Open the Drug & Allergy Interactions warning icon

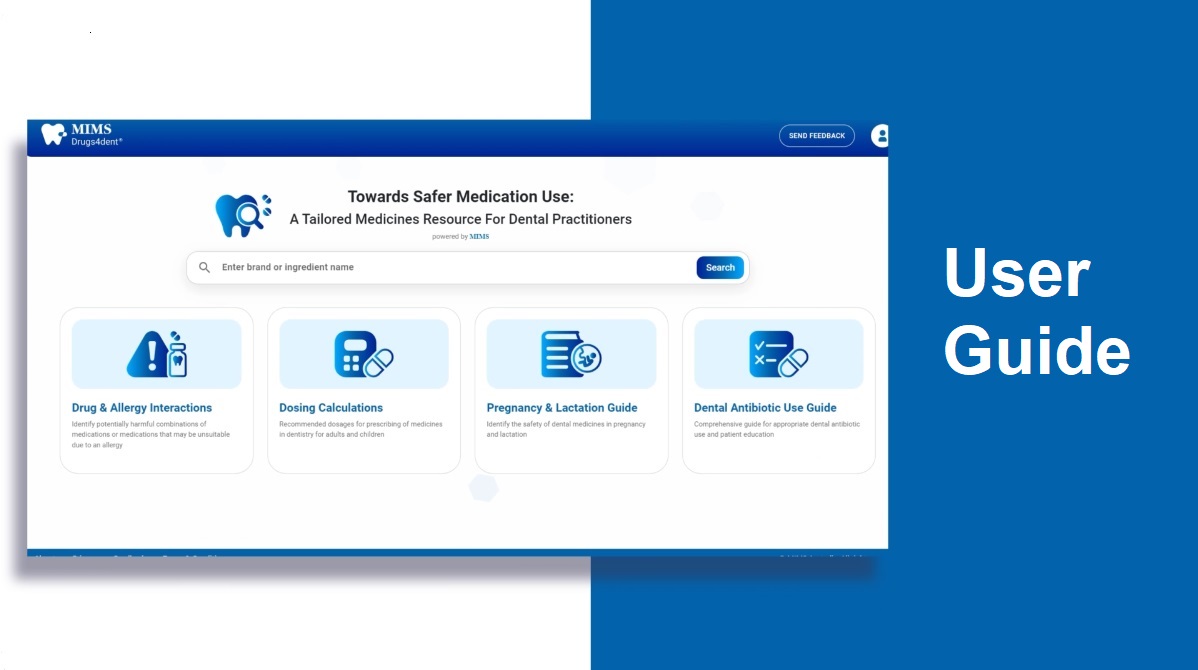pyautogui.click(x=156, y=354)
